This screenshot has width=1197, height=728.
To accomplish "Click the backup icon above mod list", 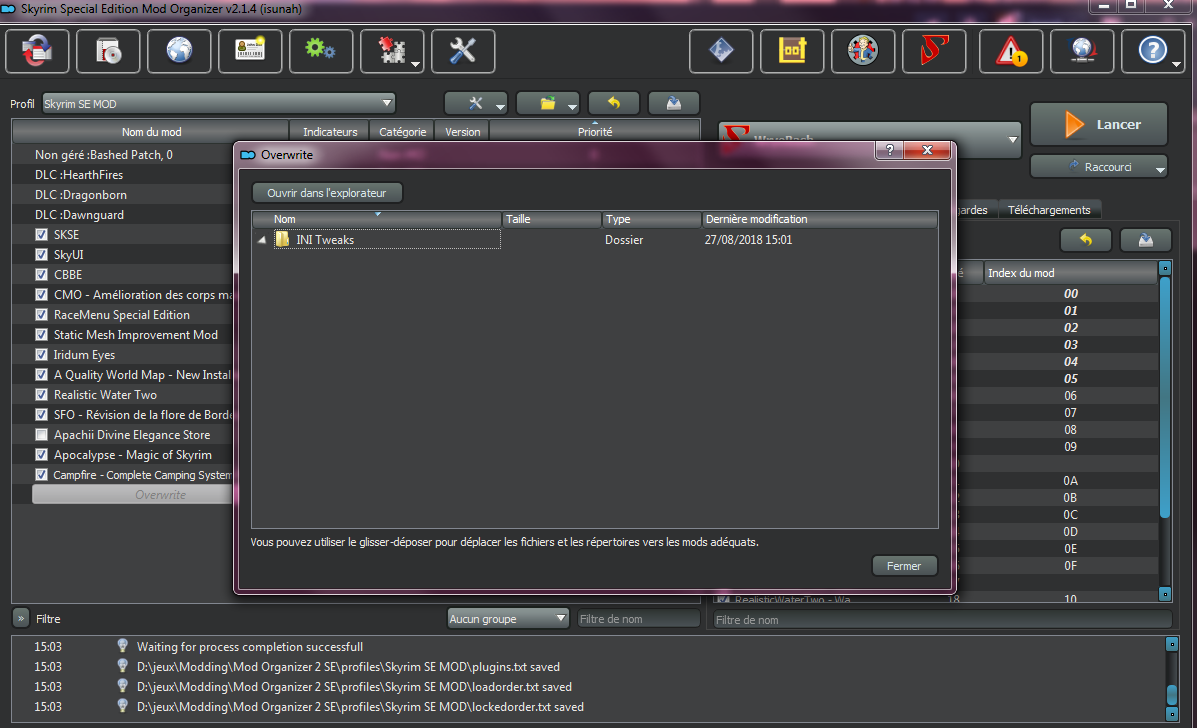I will 673,103.
